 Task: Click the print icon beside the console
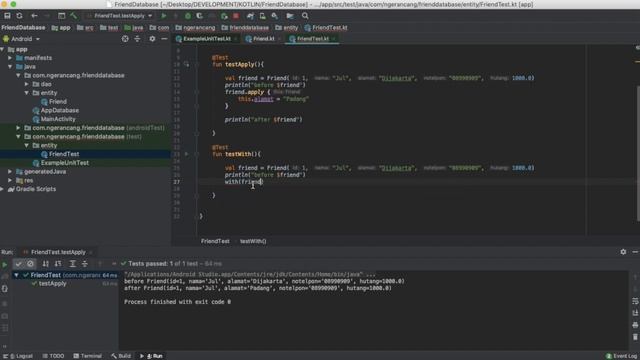635,325
